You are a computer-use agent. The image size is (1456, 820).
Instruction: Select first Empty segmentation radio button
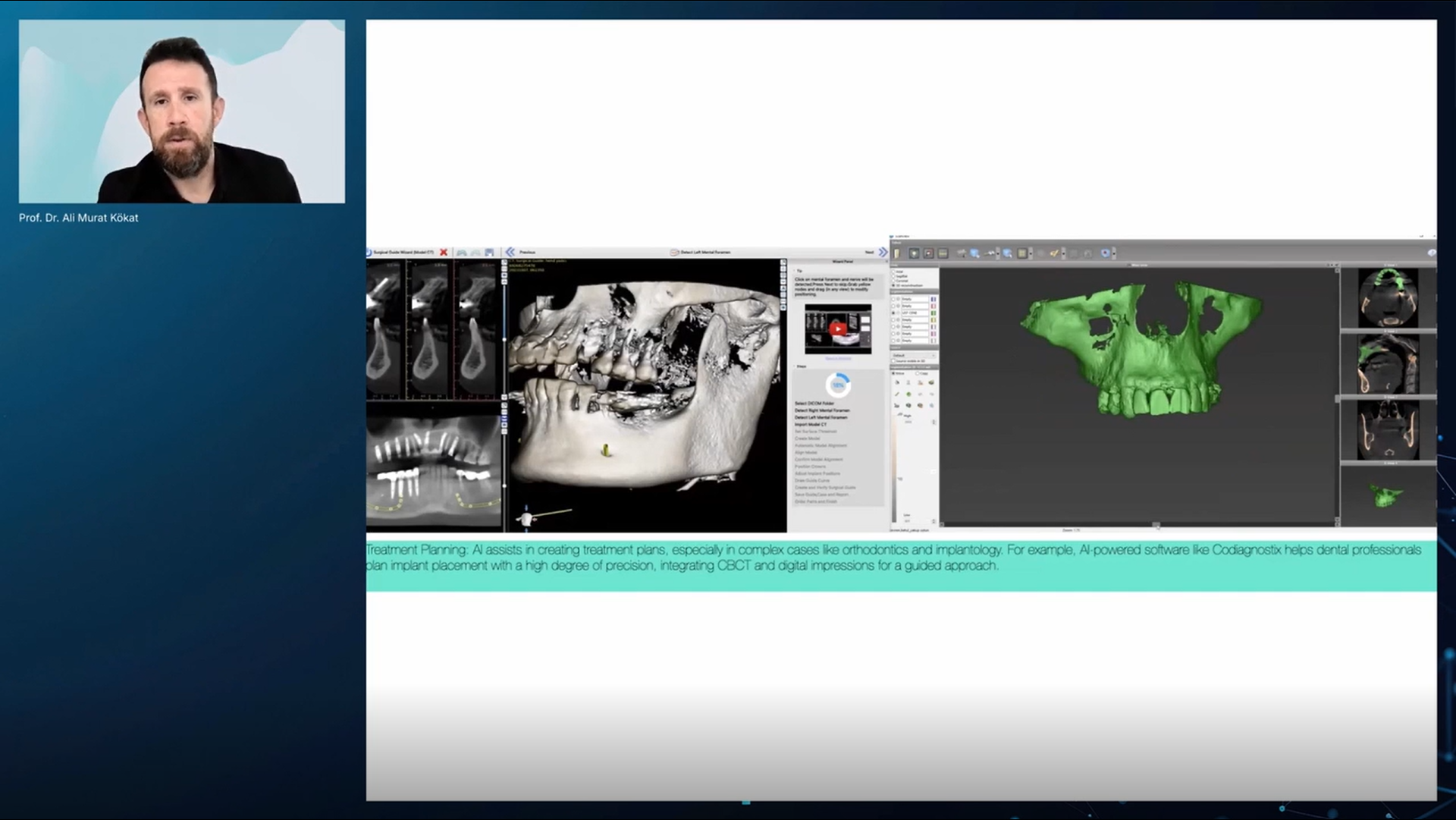893,299
